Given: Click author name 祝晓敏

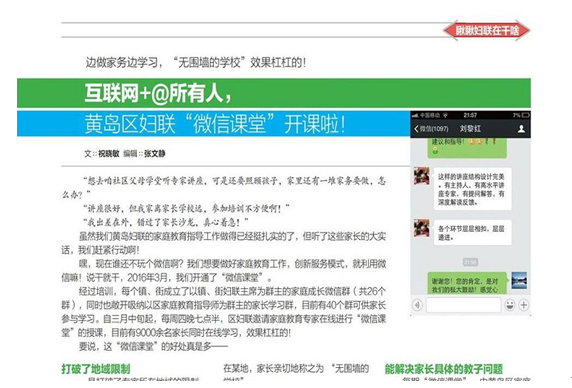Looking at the screenshot, I should point(109,154).
